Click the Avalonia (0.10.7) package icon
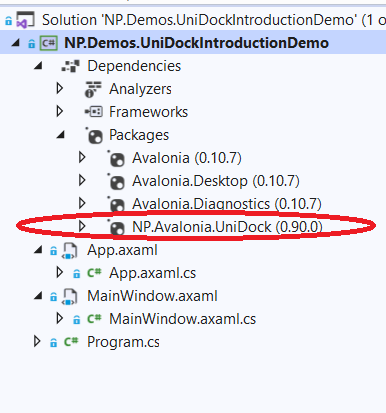The image size is (386, 413). pyautogui.click(x=117, y=159)
